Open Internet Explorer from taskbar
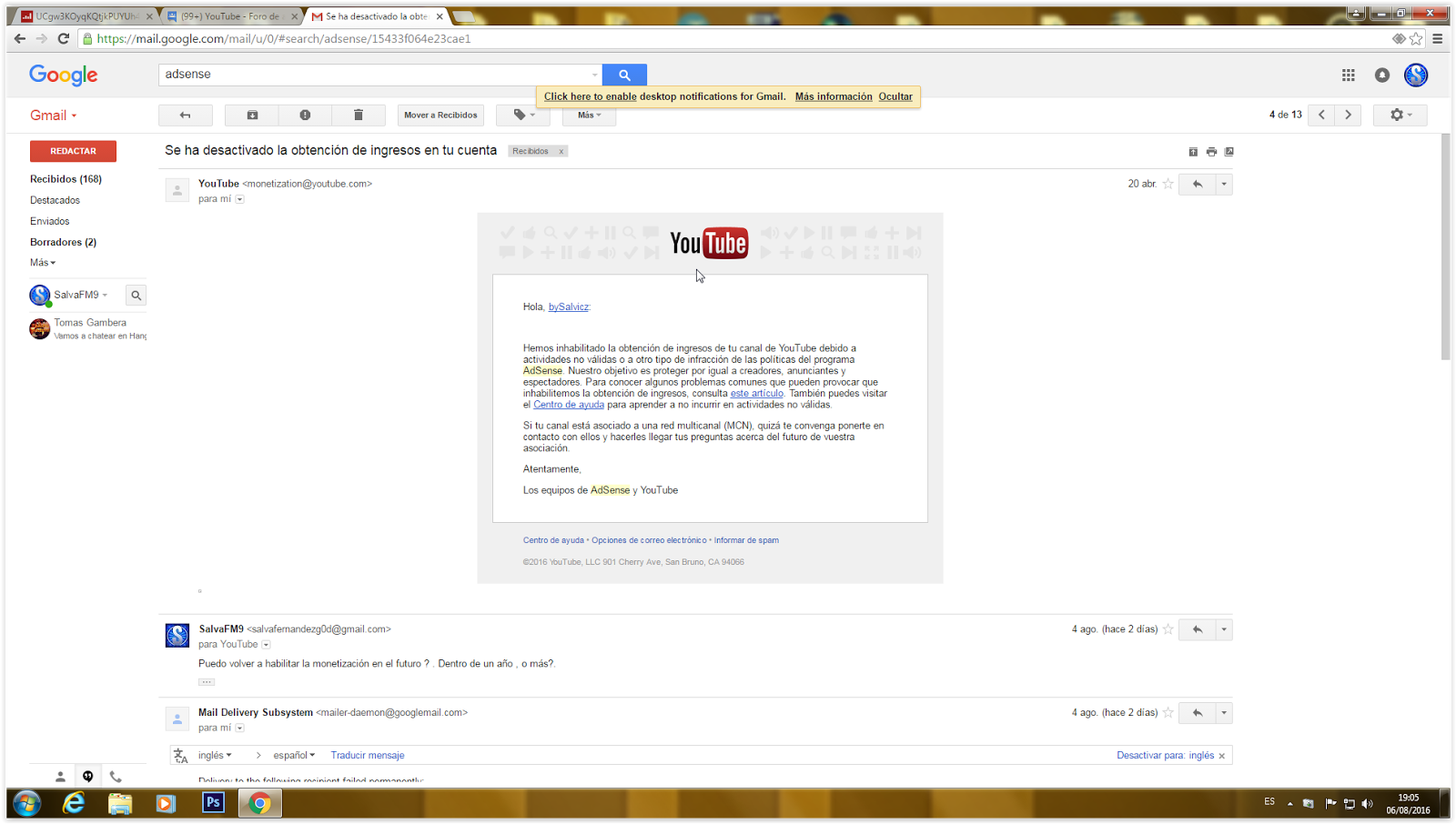This screenshot has width=1456, height=824. (x=74, y=803)
